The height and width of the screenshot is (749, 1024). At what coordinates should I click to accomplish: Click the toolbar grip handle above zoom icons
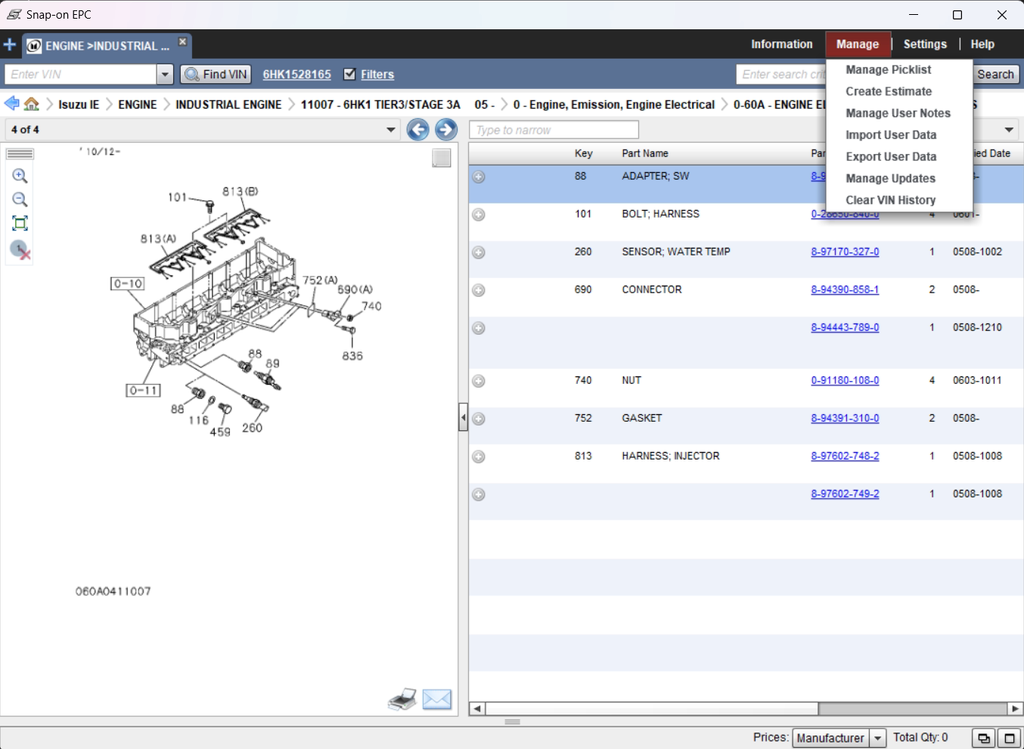coord(20,154)
